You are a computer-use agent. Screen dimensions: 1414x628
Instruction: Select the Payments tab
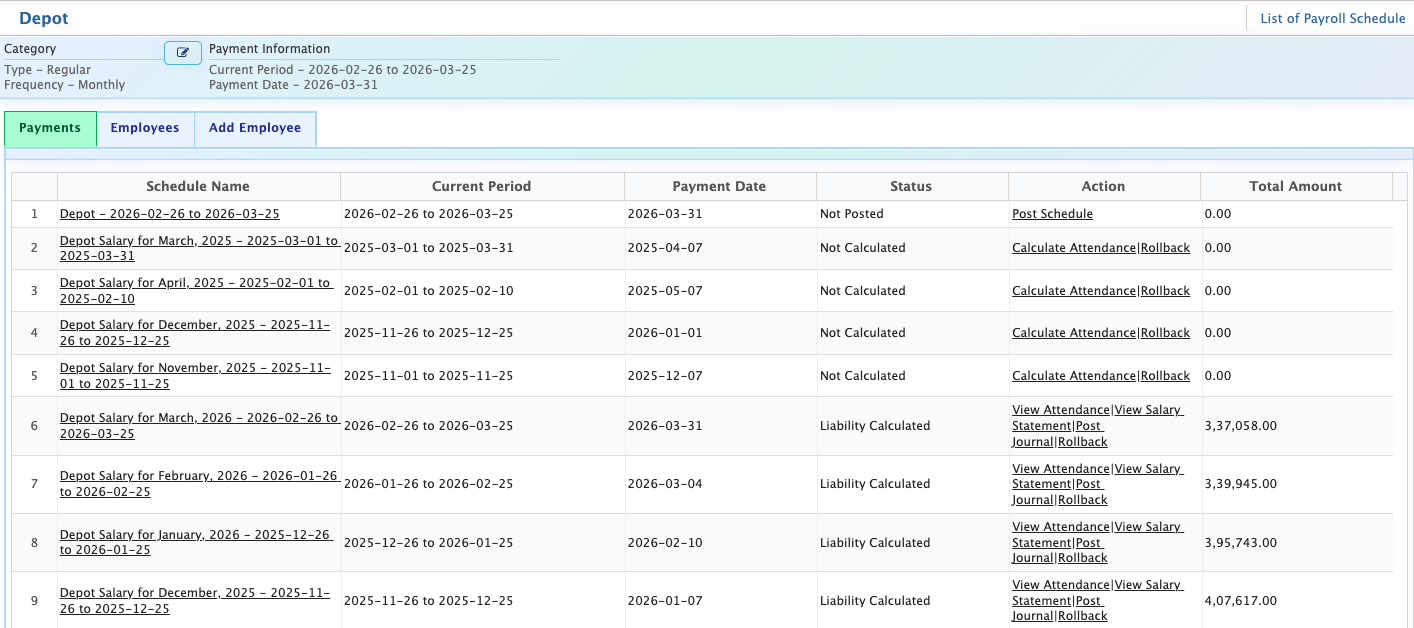(50, 128)
